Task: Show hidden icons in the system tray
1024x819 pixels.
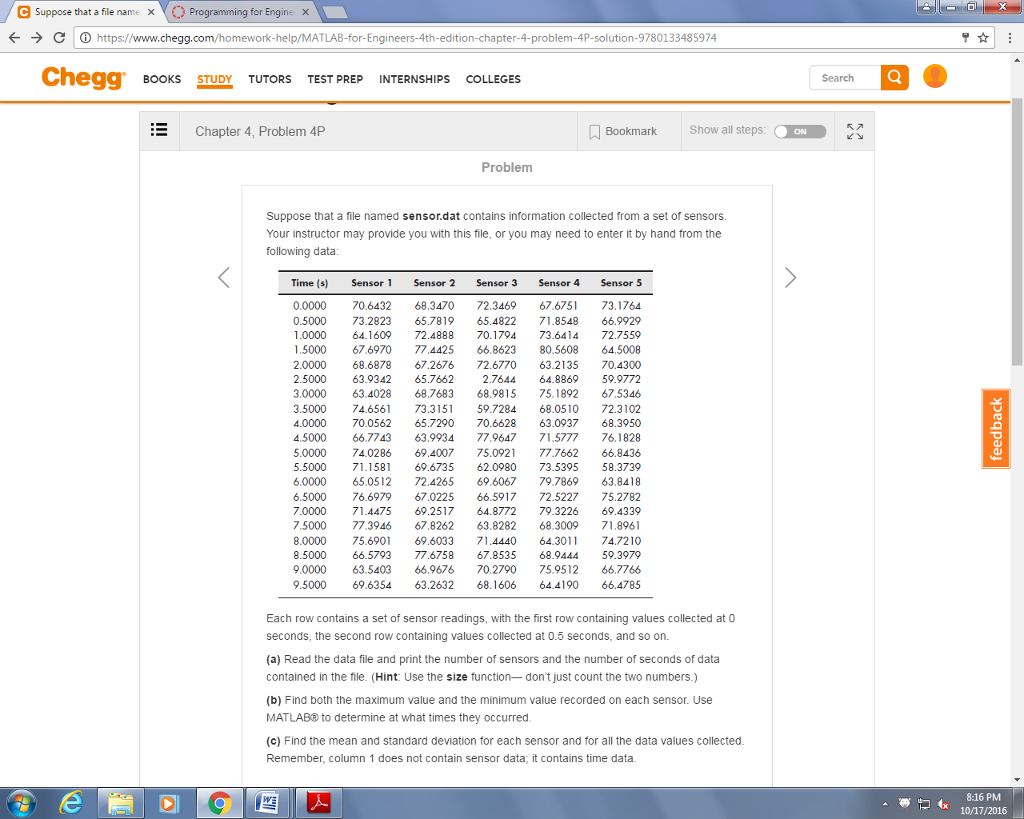Action: 885,803
